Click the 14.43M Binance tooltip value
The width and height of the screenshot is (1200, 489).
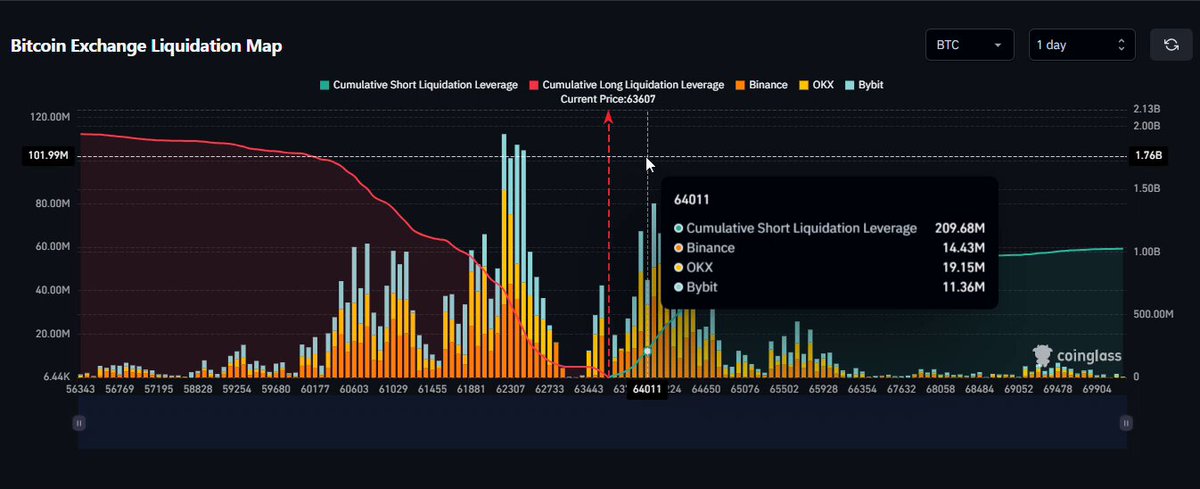(x=965, y=248)
